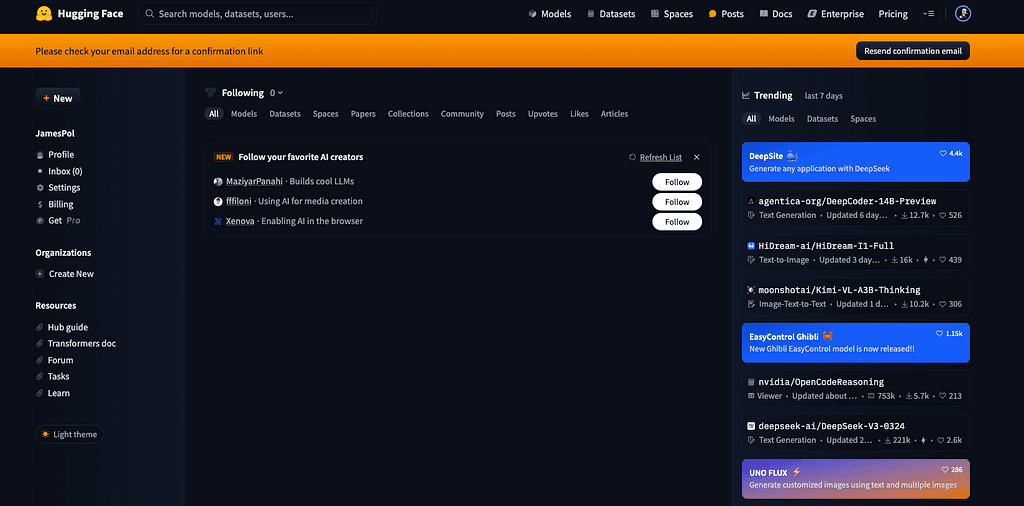Viewport: 1024px width, 506px height.
Task: Select Collections tab in feed
Action: [408, 114]
